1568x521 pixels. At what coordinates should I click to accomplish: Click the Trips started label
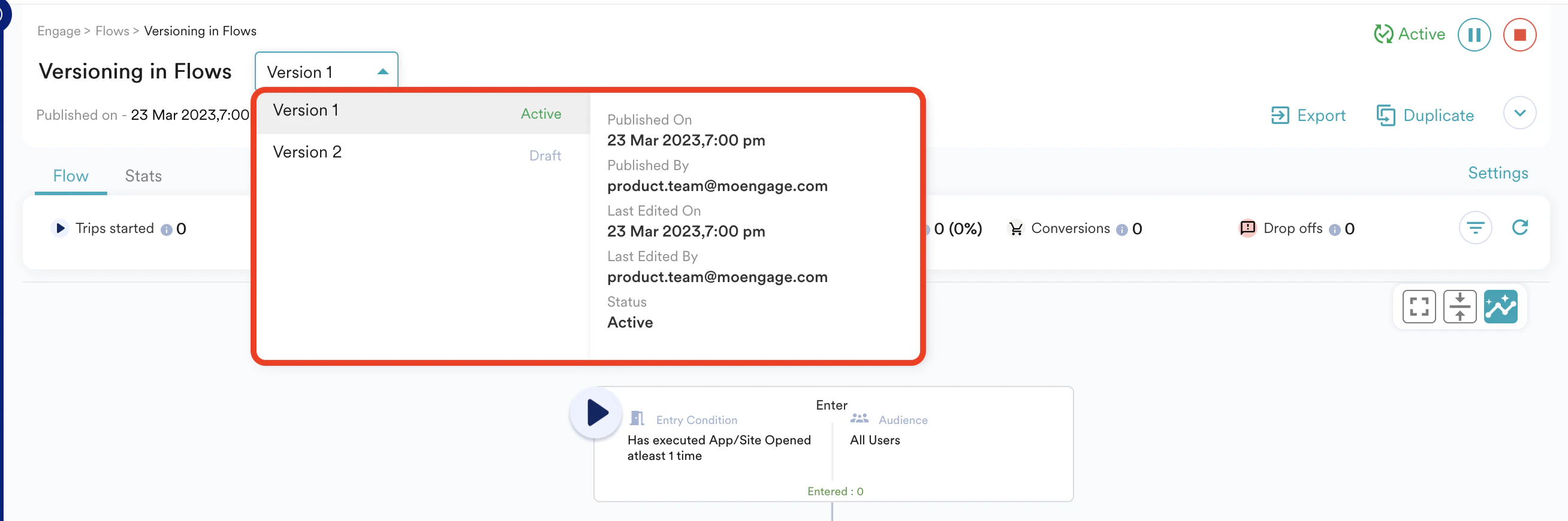[114, 229]
